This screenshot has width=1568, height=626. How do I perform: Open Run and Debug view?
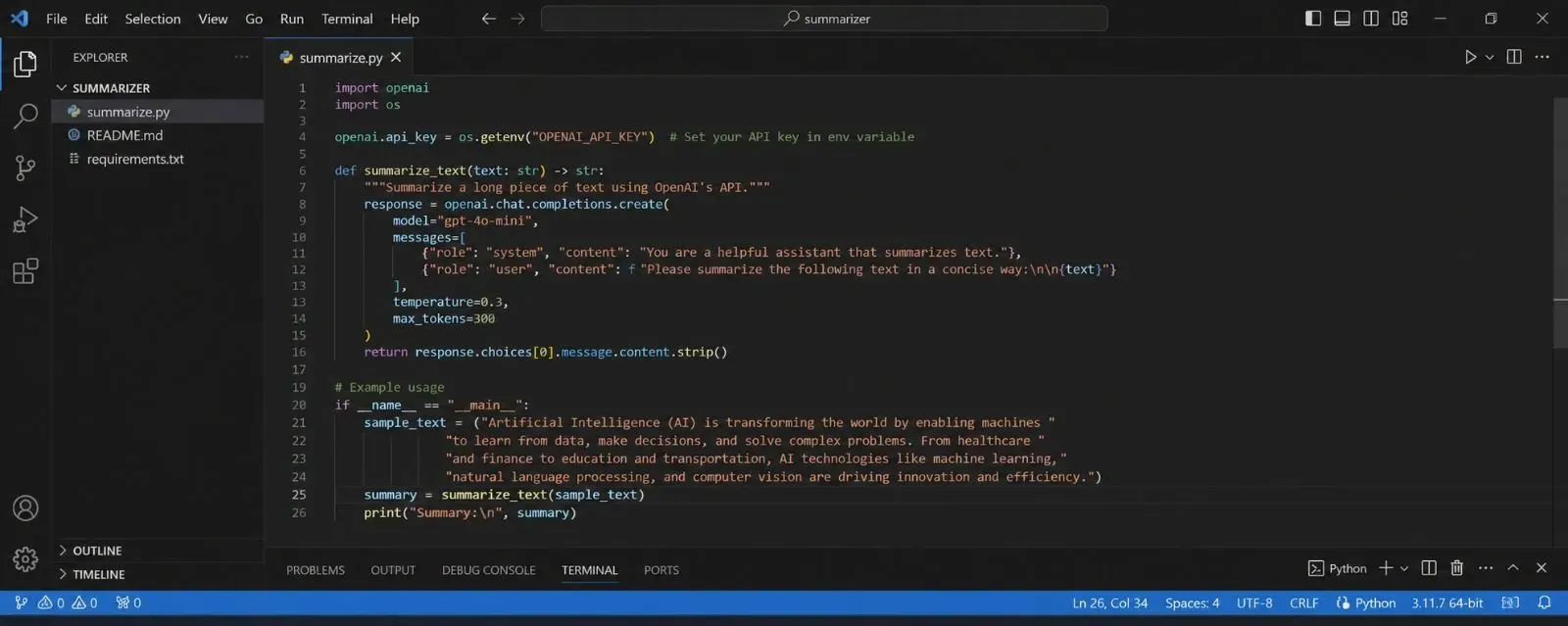tap(25, 219)
